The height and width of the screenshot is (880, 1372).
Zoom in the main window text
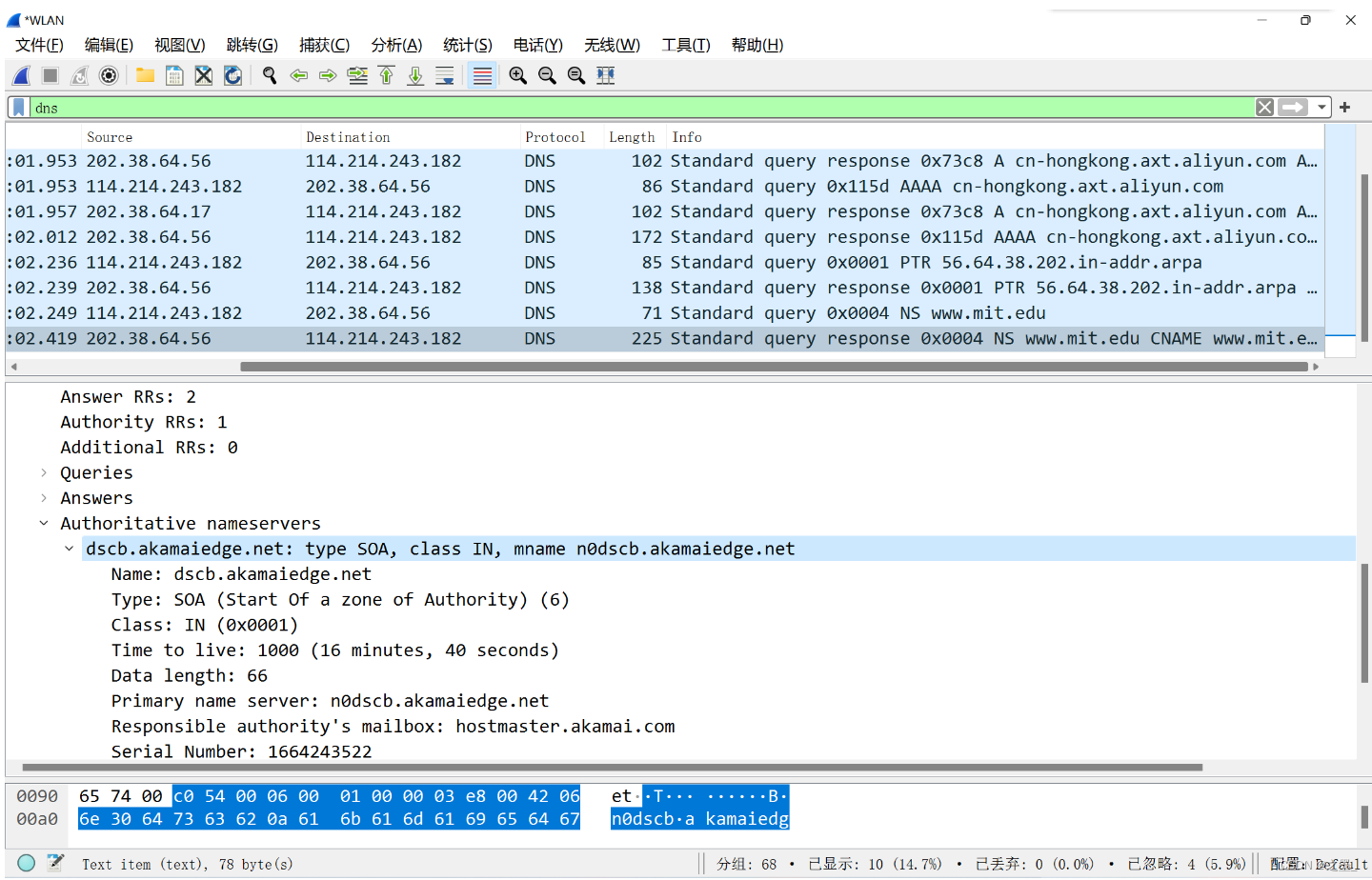click(518, 75)
